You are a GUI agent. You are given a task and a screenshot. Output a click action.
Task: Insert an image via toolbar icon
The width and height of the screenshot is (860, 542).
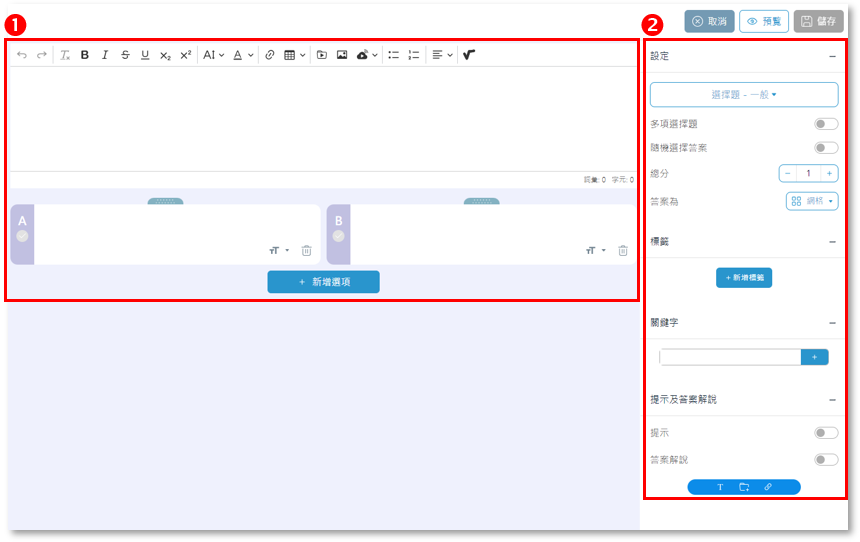[x=342, y=55]
